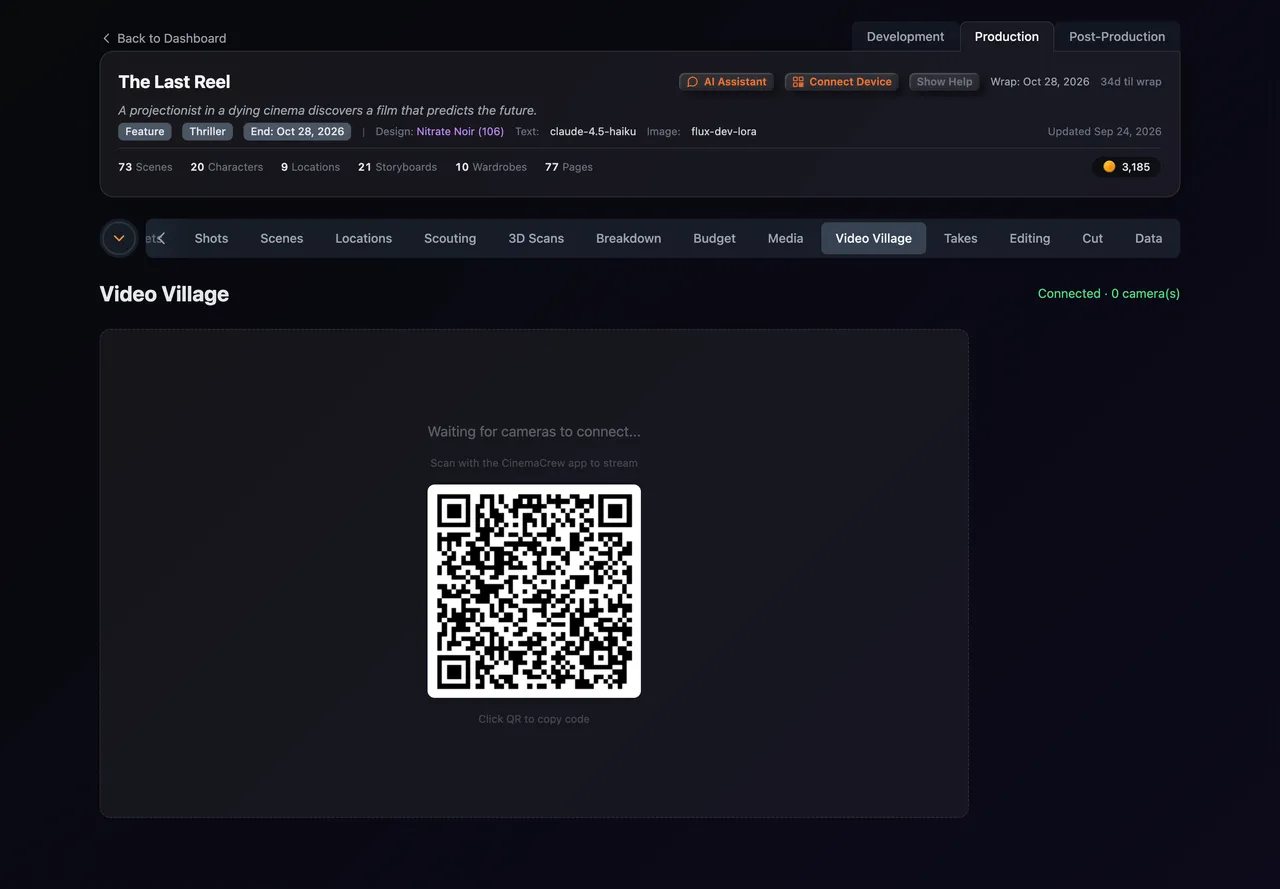Open the Cut tab

point(1093,238)
